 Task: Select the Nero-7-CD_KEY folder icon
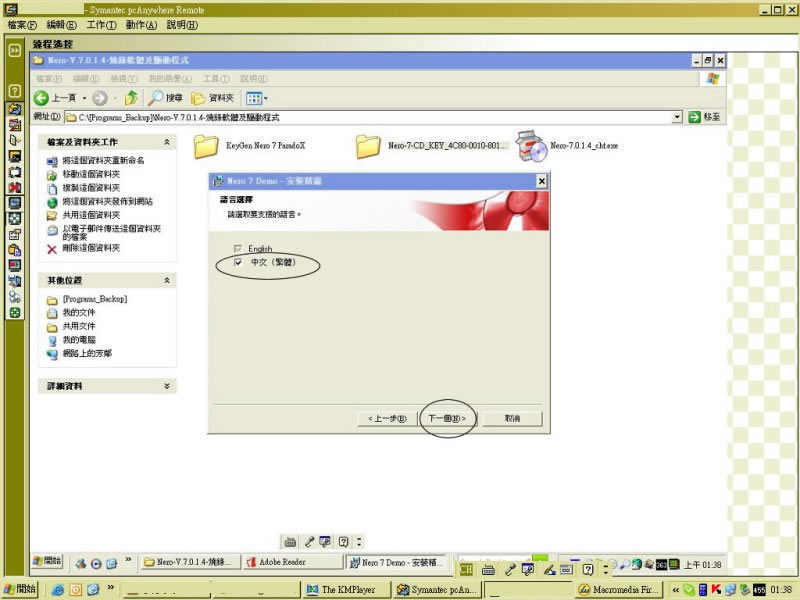[x=369, y=146]
